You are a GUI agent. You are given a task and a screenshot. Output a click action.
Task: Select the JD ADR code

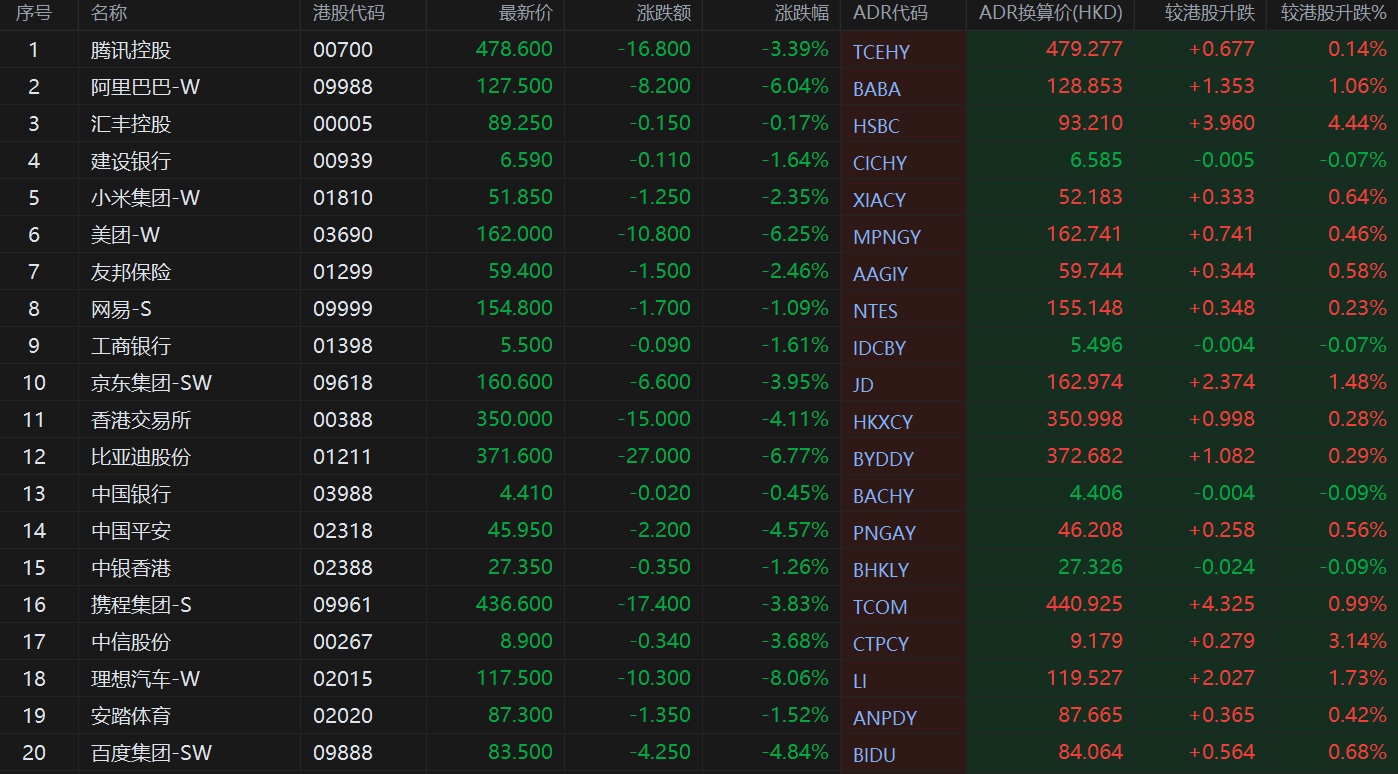point(863,385)
